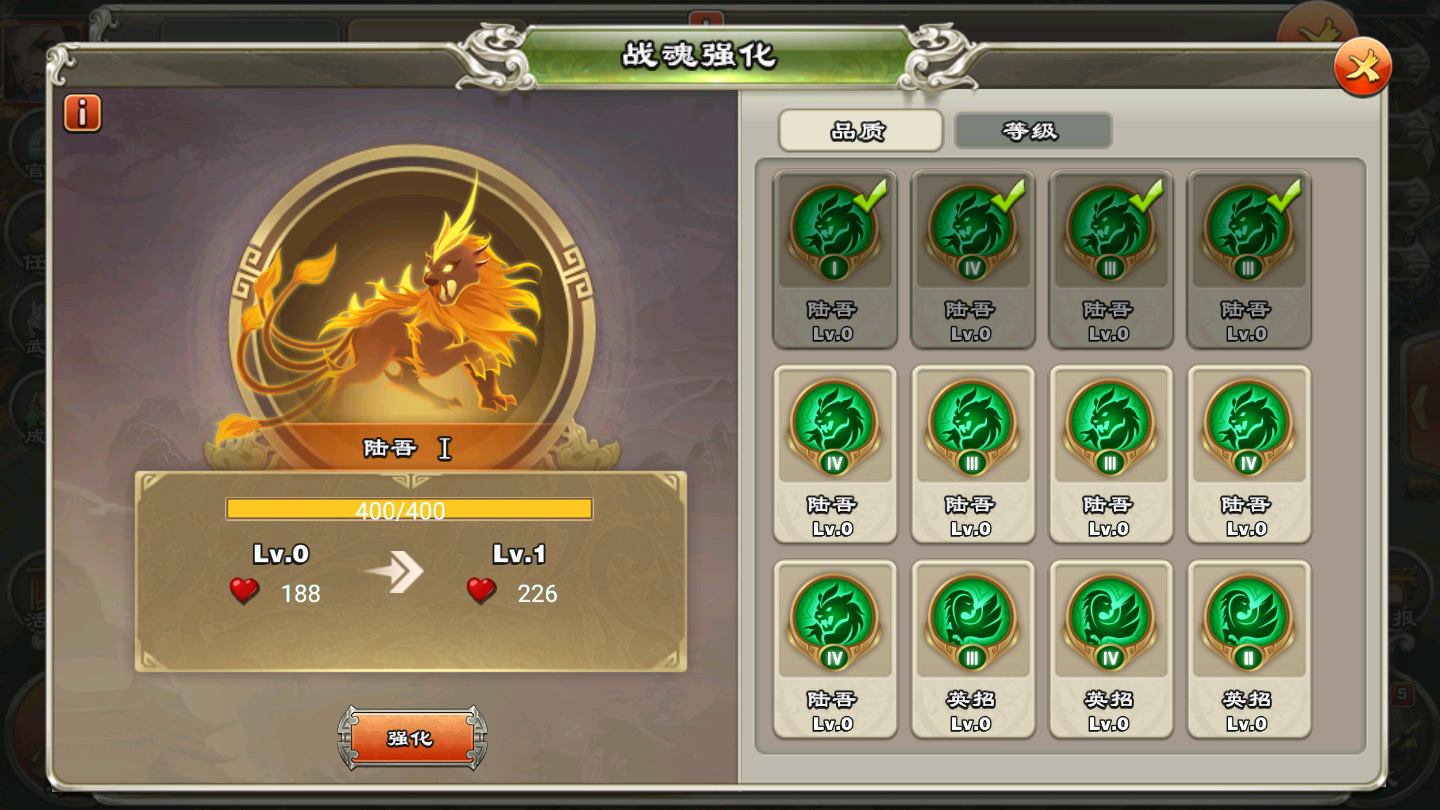1440x810 pixels.
Task: Select the 英招 II soul card
Action: coord(1248,649)
